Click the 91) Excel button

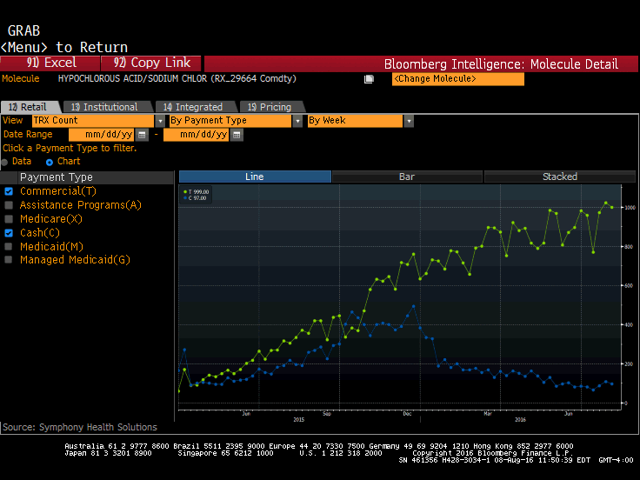pos(50,63)
